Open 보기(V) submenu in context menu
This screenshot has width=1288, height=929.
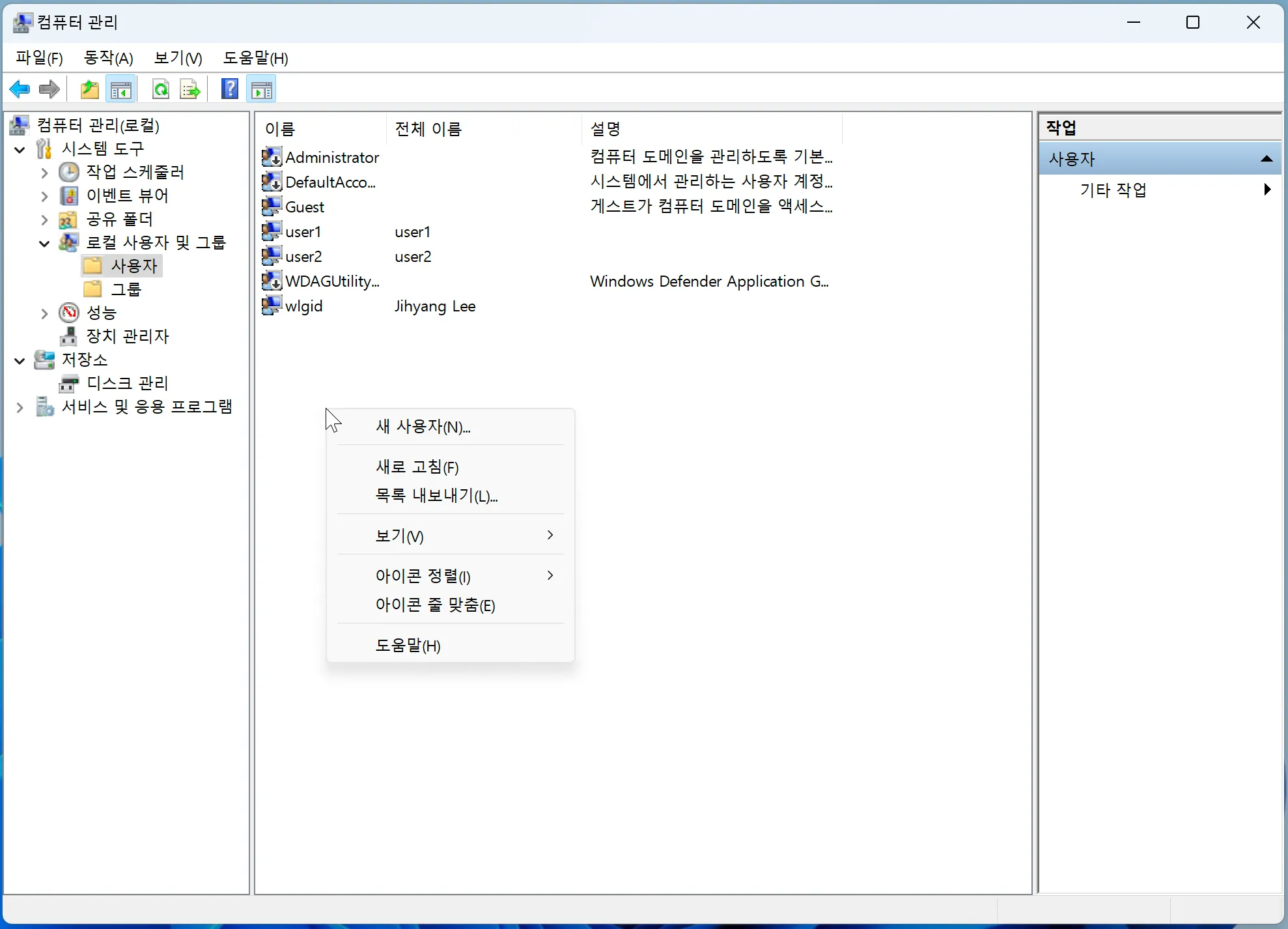coord(451,536)
